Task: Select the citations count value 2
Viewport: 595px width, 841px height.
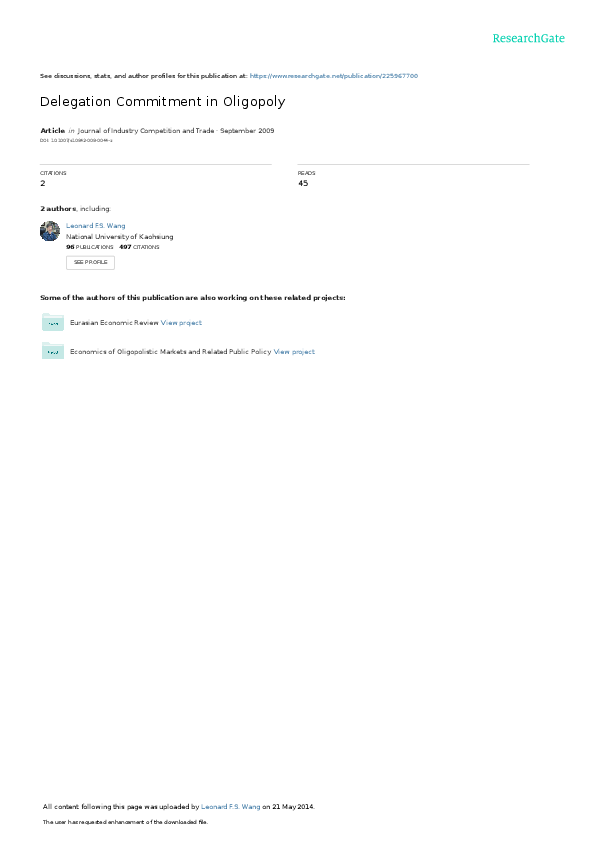Action: coord(43,183)
